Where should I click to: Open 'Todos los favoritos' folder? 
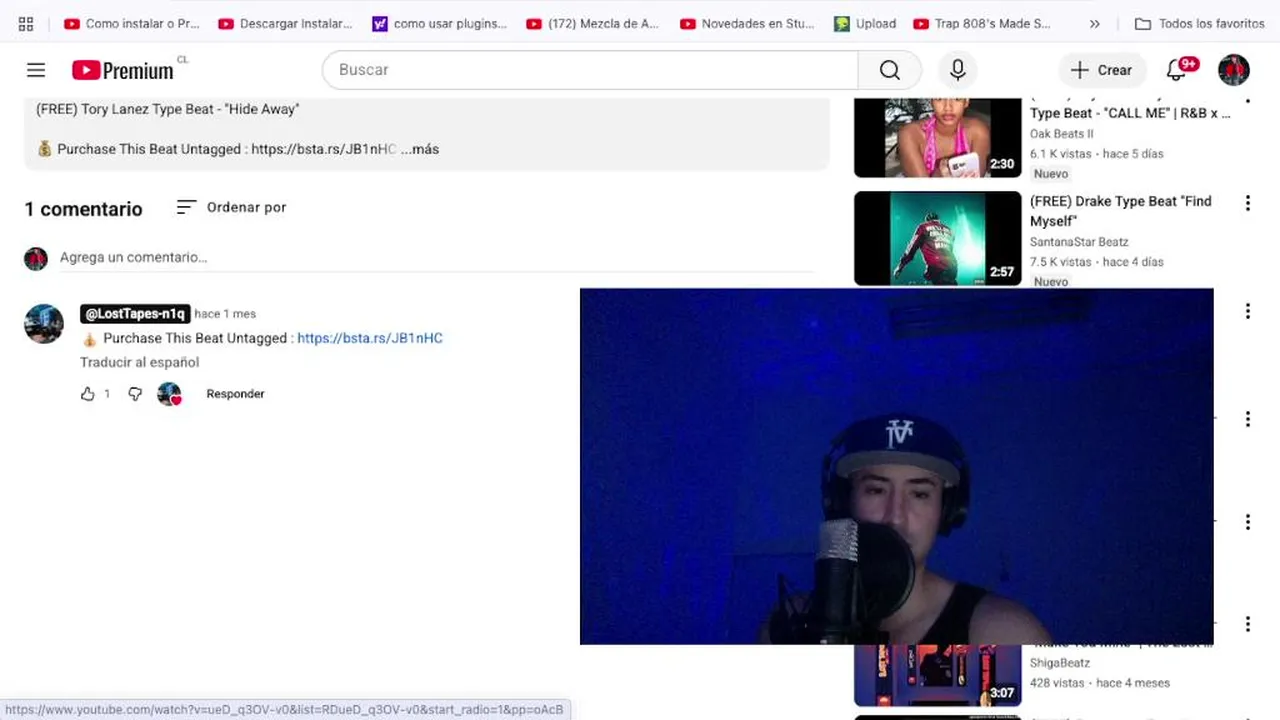pos(1199,23)
